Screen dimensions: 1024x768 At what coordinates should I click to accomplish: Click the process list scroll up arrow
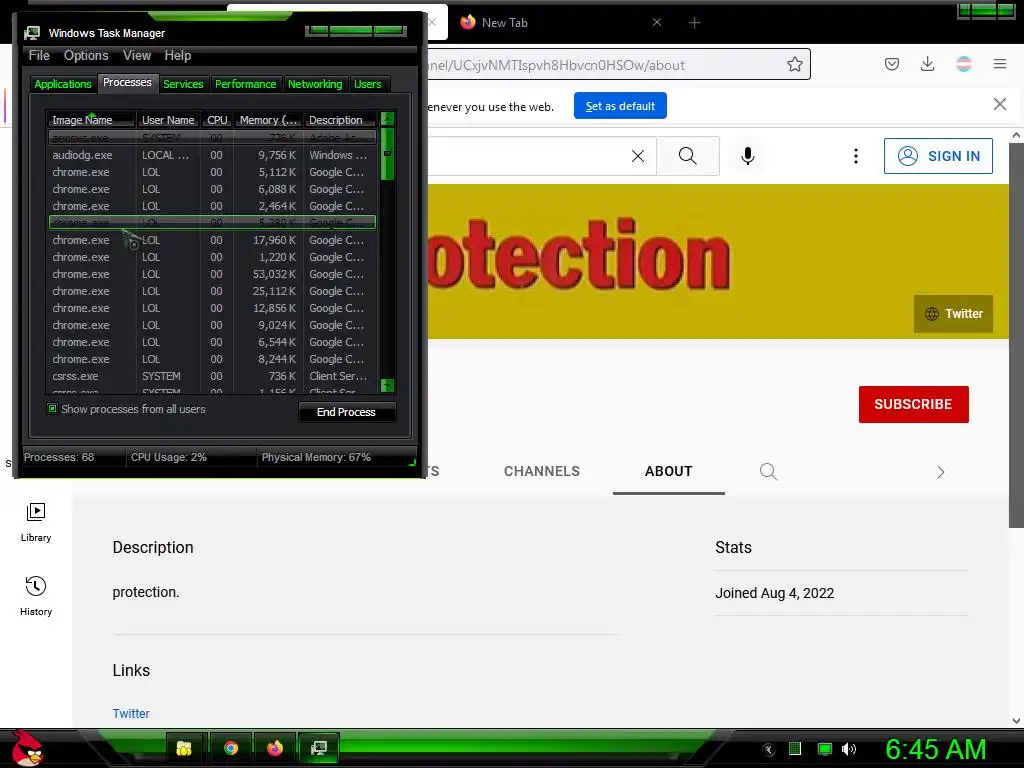point(387,119)
